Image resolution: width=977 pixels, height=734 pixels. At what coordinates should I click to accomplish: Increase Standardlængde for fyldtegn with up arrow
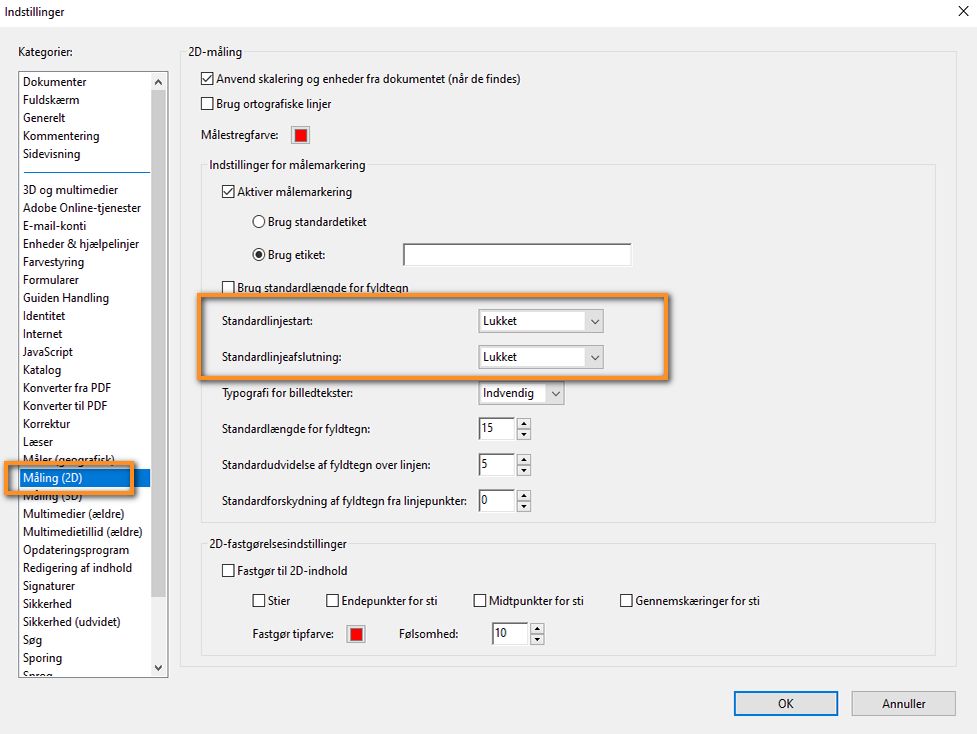(524, 423)
